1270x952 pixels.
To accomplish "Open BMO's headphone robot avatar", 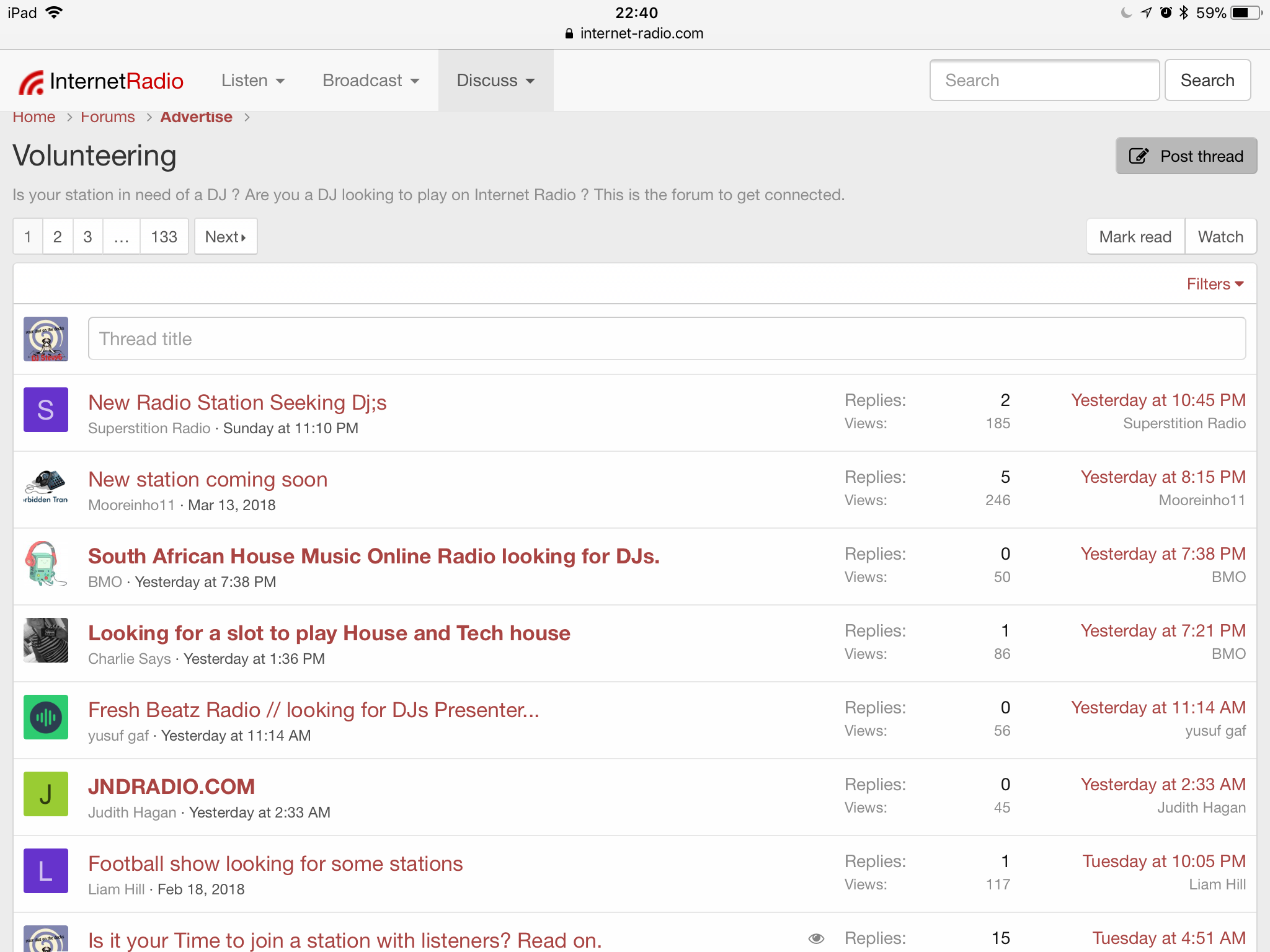I will coord(46,563).
